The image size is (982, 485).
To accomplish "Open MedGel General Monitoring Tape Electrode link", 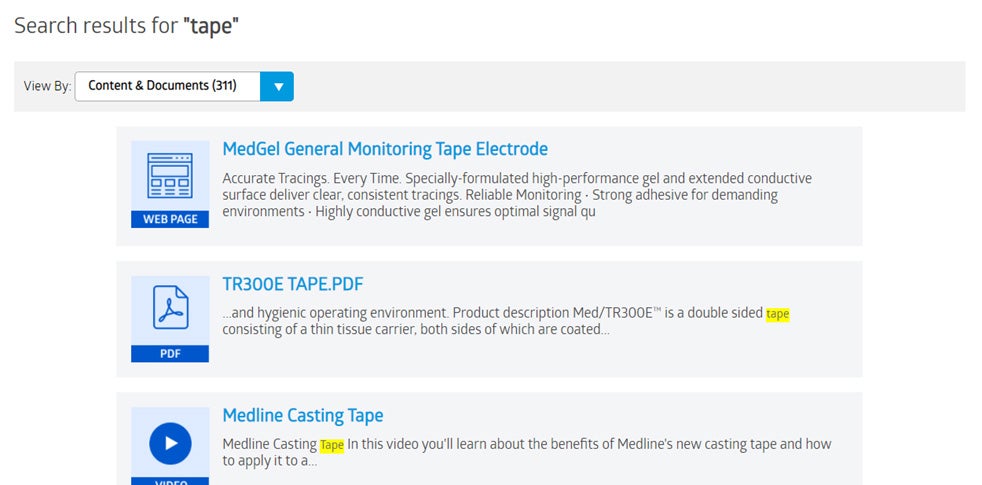I will point(385,149).
